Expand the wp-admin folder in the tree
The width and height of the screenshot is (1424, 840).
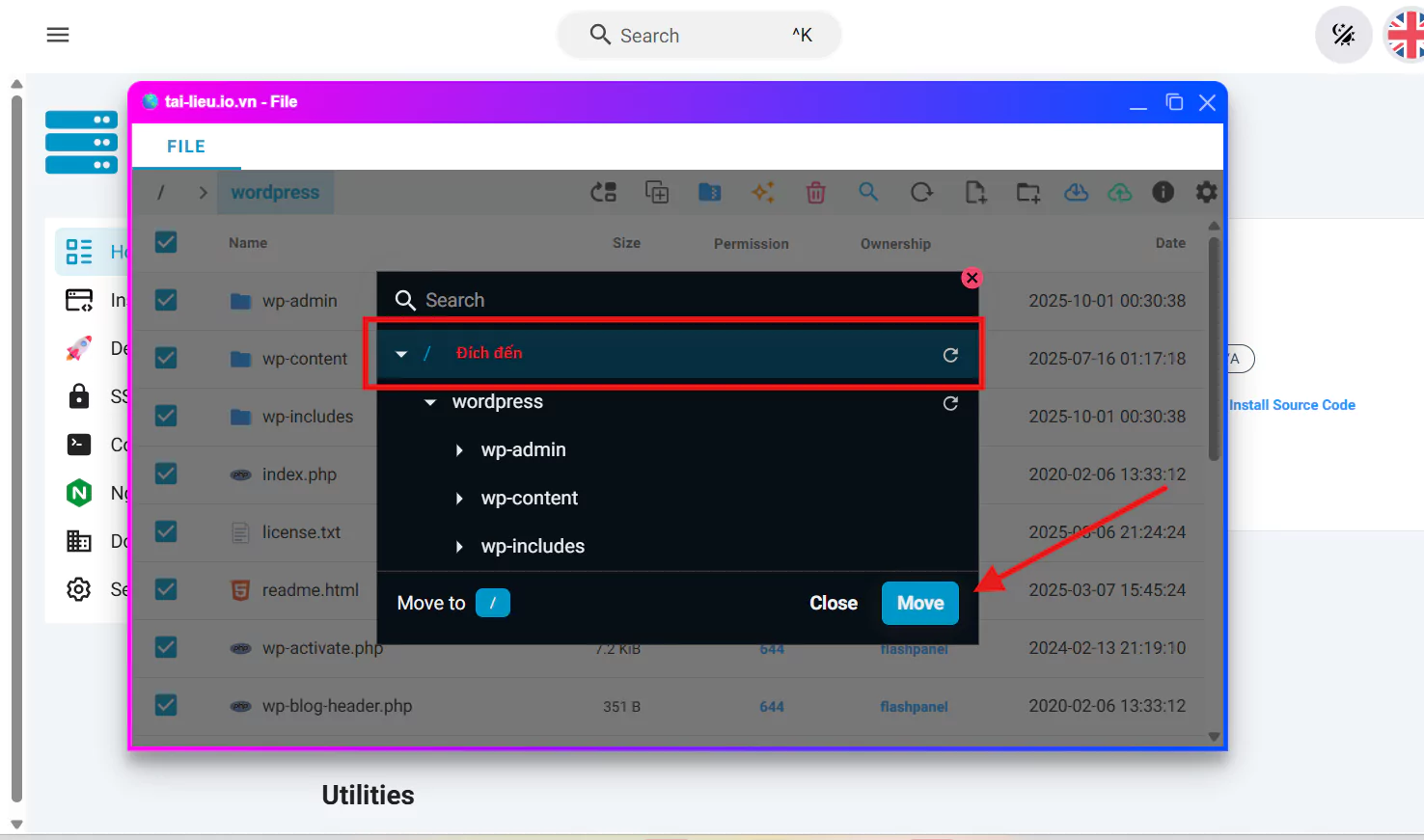point(459,450)
